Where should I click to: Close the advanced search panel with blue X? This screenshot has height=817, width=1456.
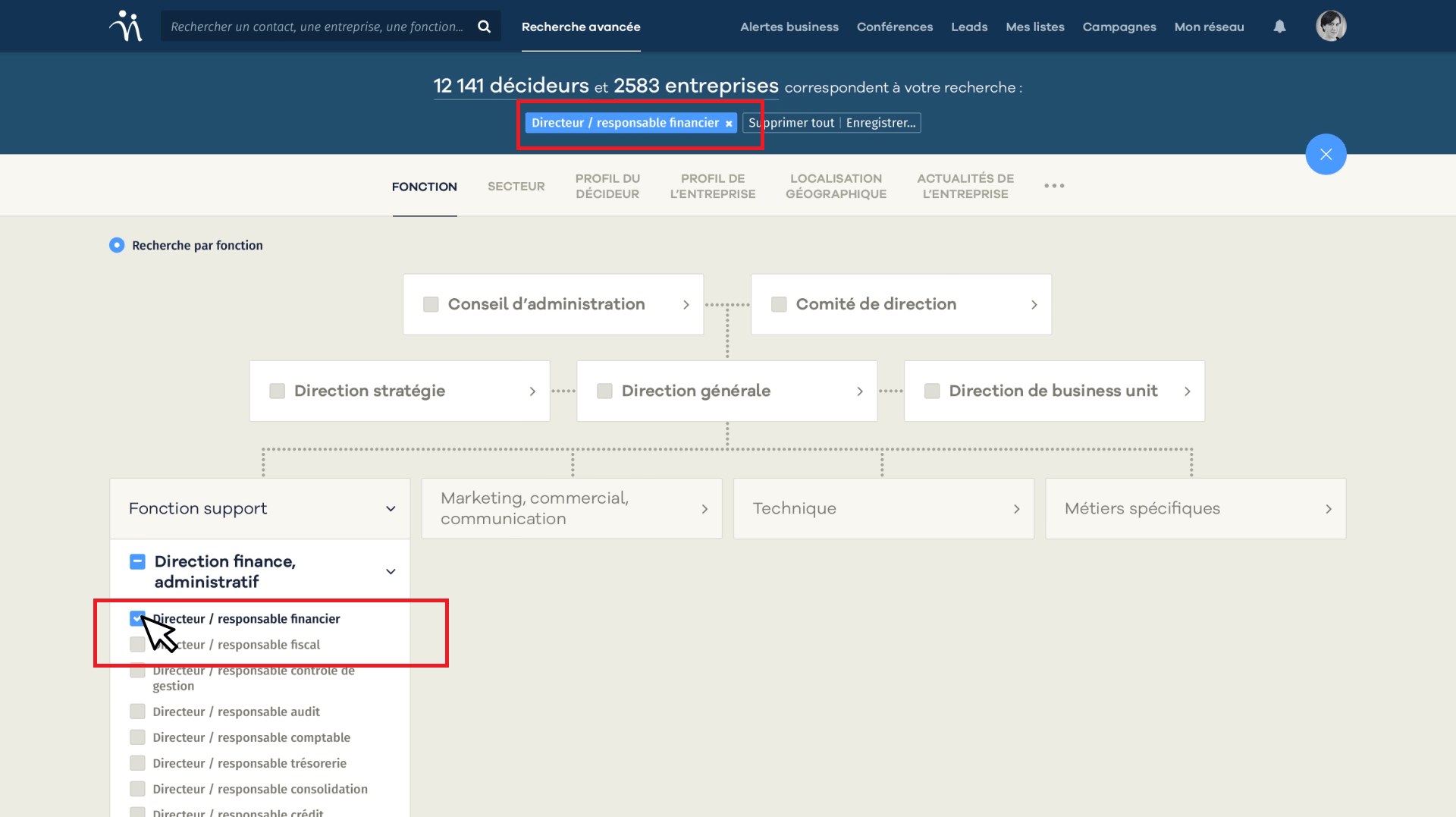pyautogui.click(x=1326, y=154)
